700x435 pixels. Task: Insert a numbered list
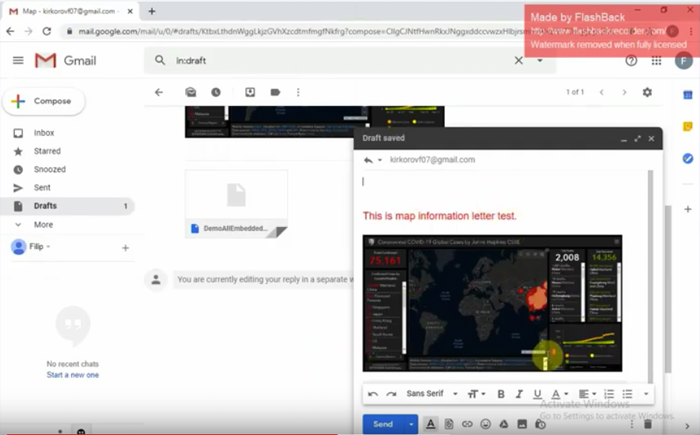609,394
